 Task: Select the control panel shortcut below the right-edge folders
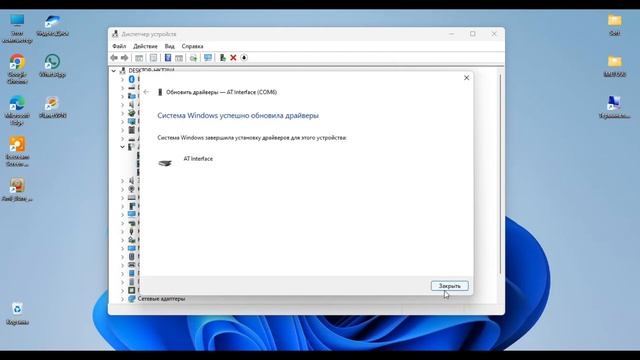pyautogui.click(x=615, y=107)
